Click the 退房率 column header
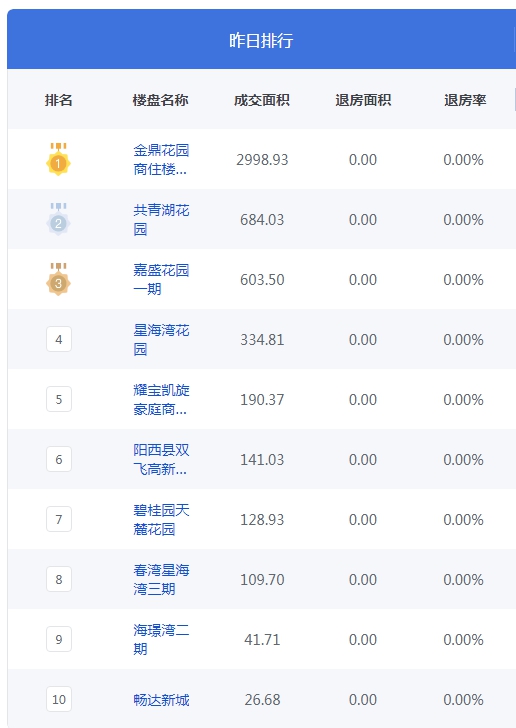 coord(465,100)
